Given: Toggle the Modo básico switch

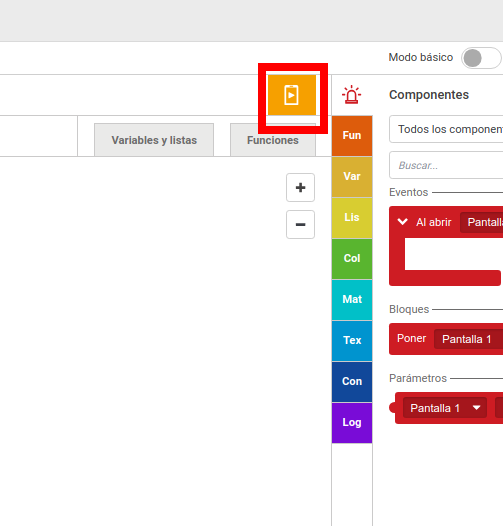Looking at the screenshot, I should tap(481, 58).
